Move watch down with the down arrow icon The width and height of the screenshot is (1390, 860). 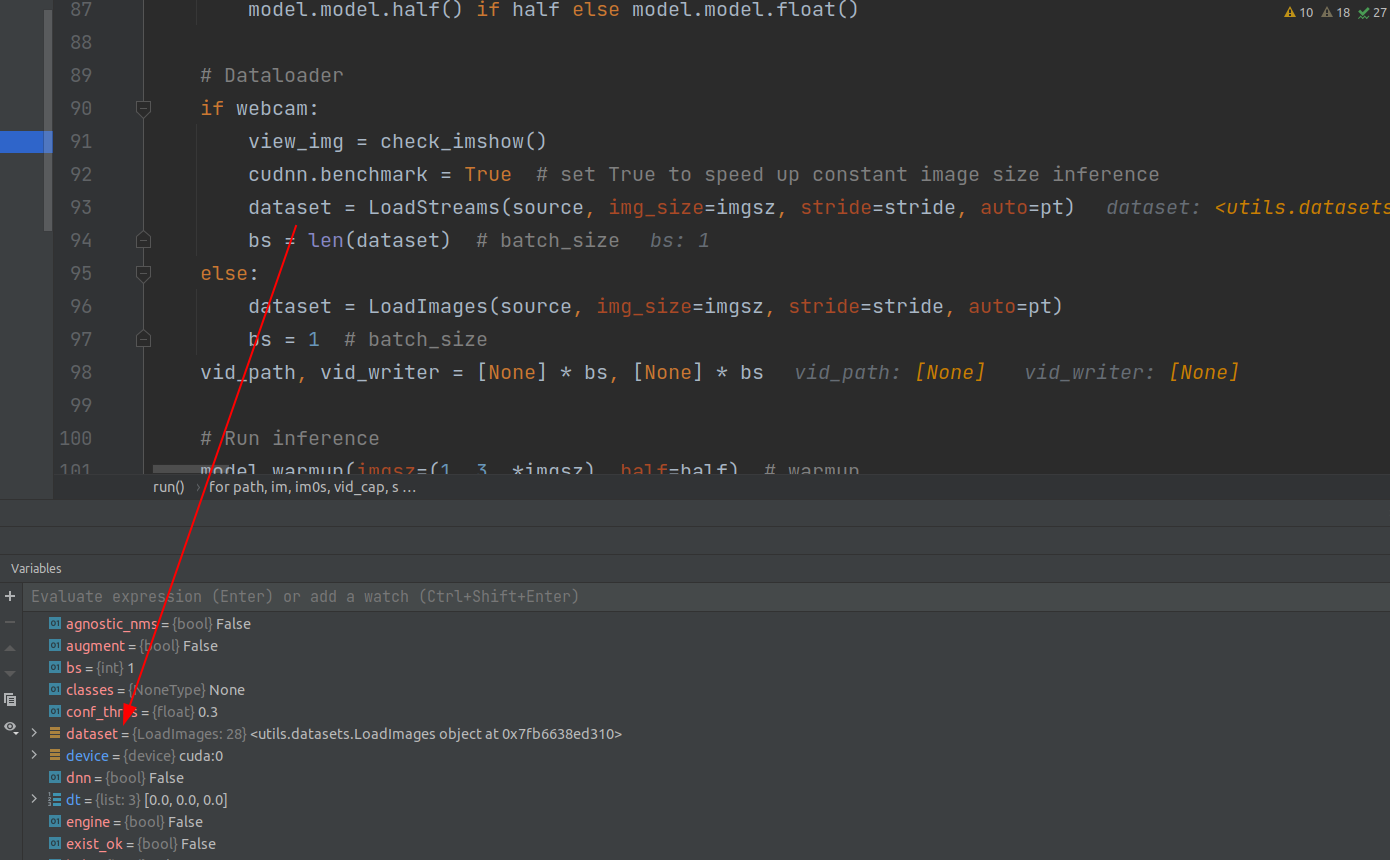pos(10,674)
